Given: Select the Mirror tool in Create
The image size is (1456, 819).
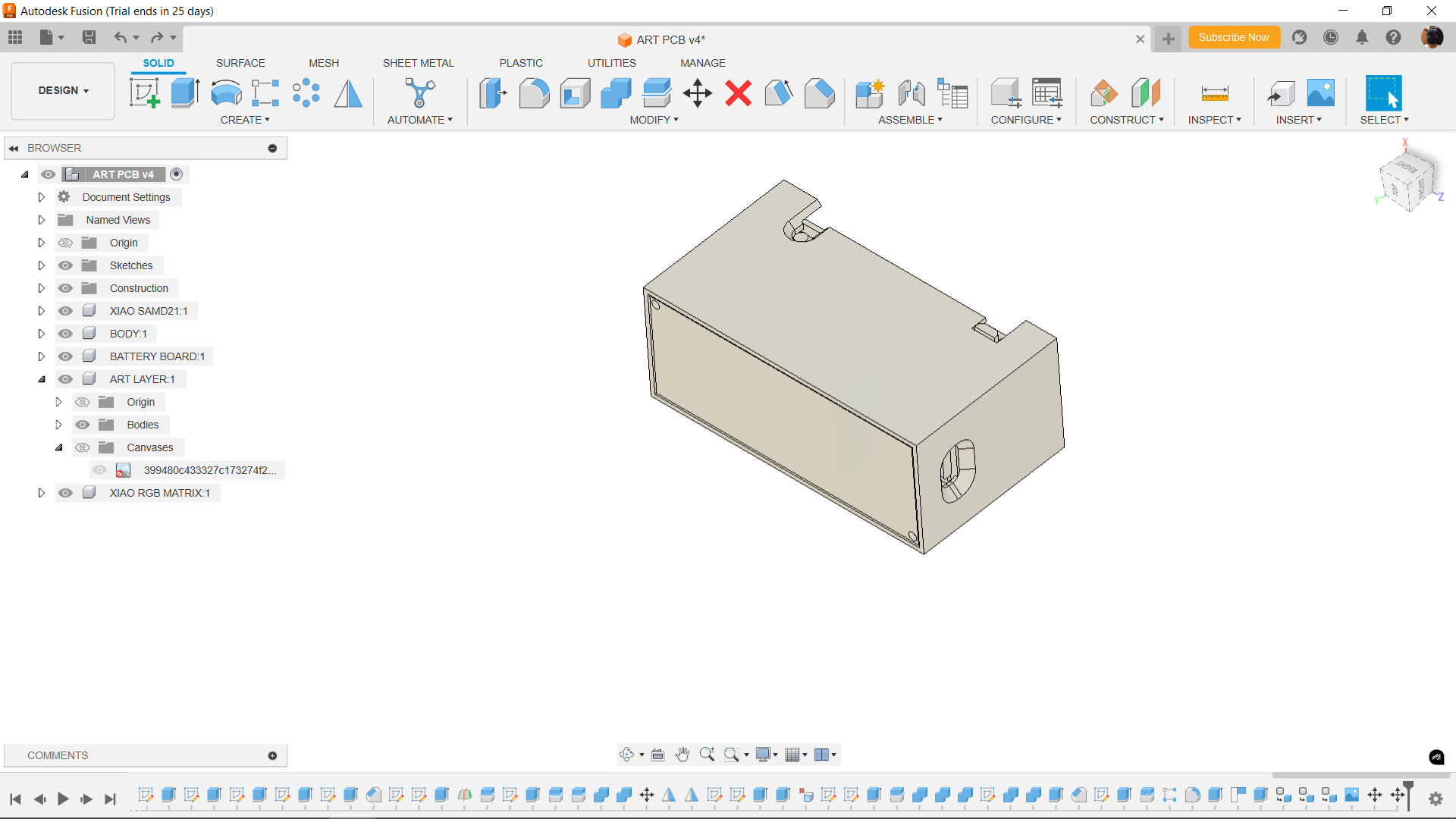Looking at the screenshot, I should pyautogui.click(x=348, y=93).
